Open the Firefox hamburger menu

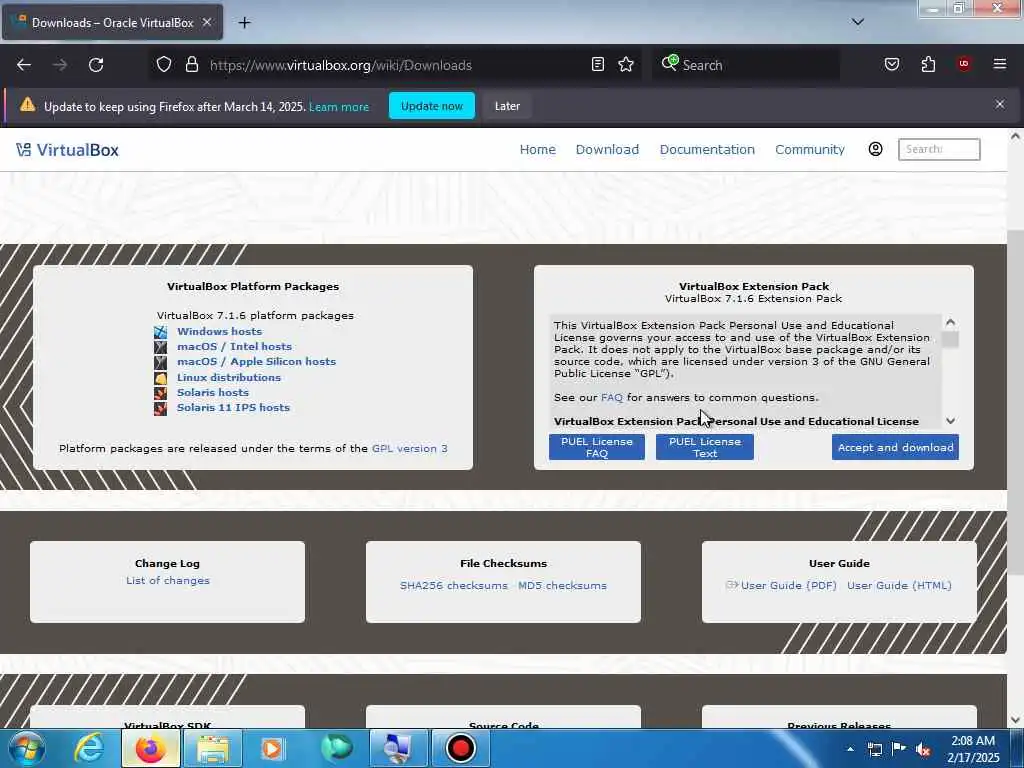coord(999,64)
